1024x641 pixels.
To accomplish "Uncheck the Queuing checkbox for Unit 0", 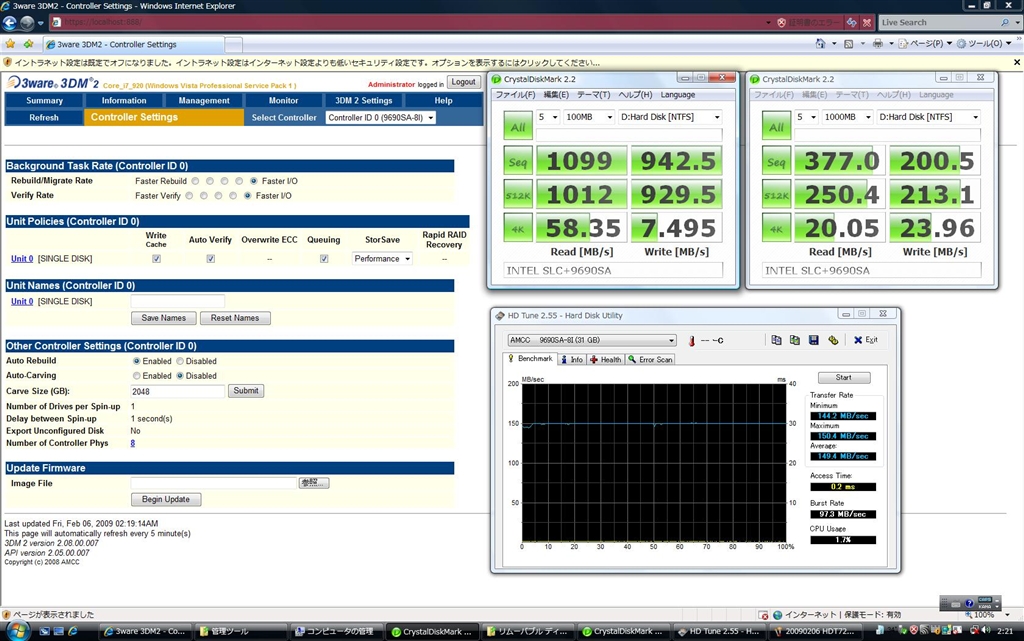I will point(324,259).
